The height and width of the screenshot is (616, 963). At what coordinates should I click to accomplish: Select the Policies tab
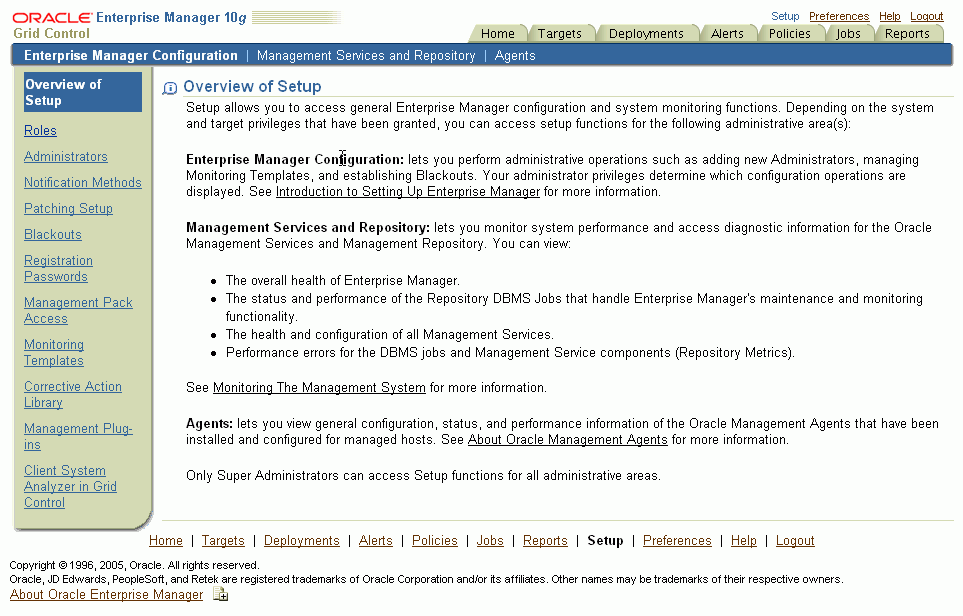791,32
